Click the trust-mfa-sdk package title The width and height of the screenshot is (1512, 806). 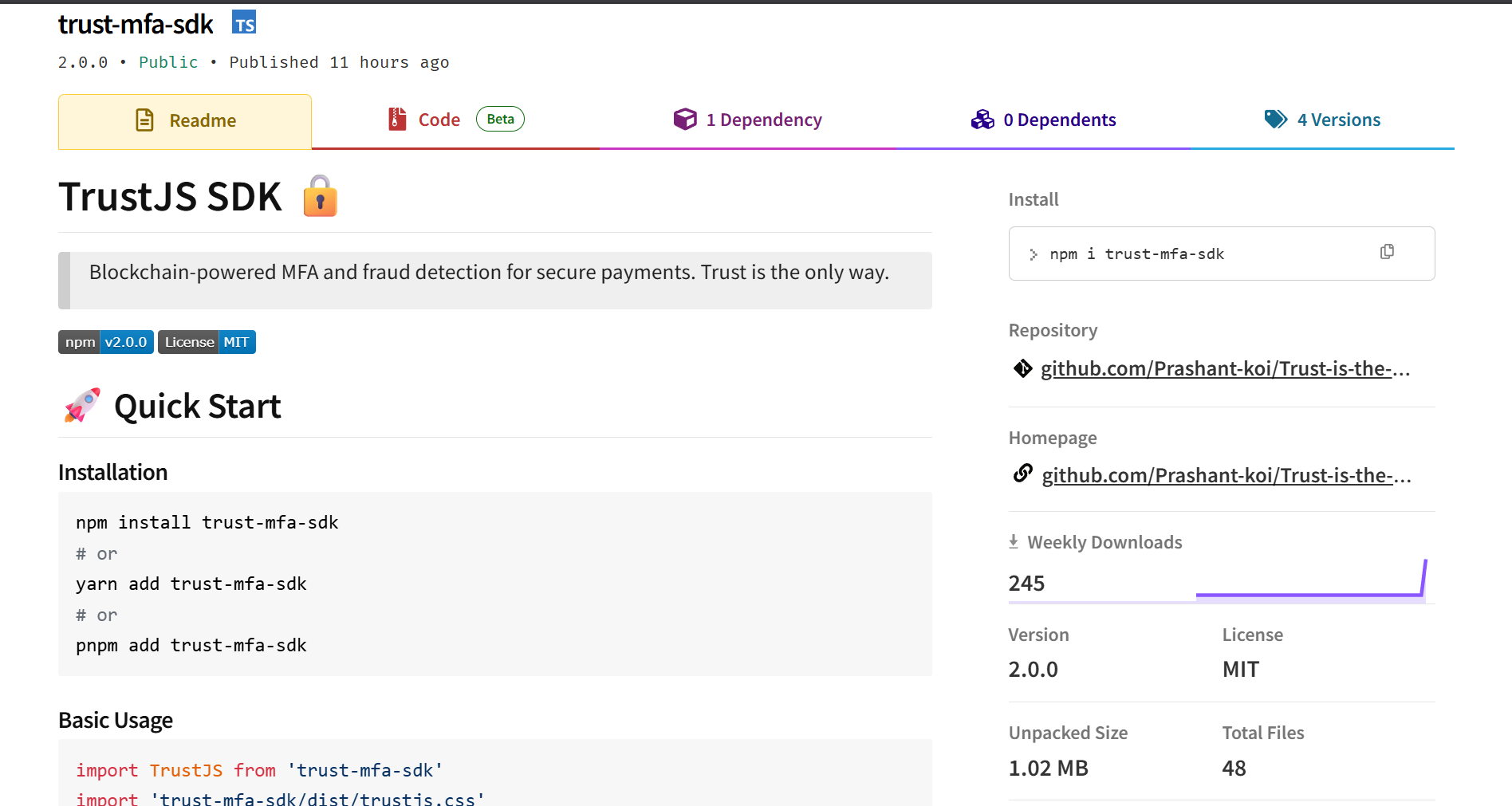point(136,24)
